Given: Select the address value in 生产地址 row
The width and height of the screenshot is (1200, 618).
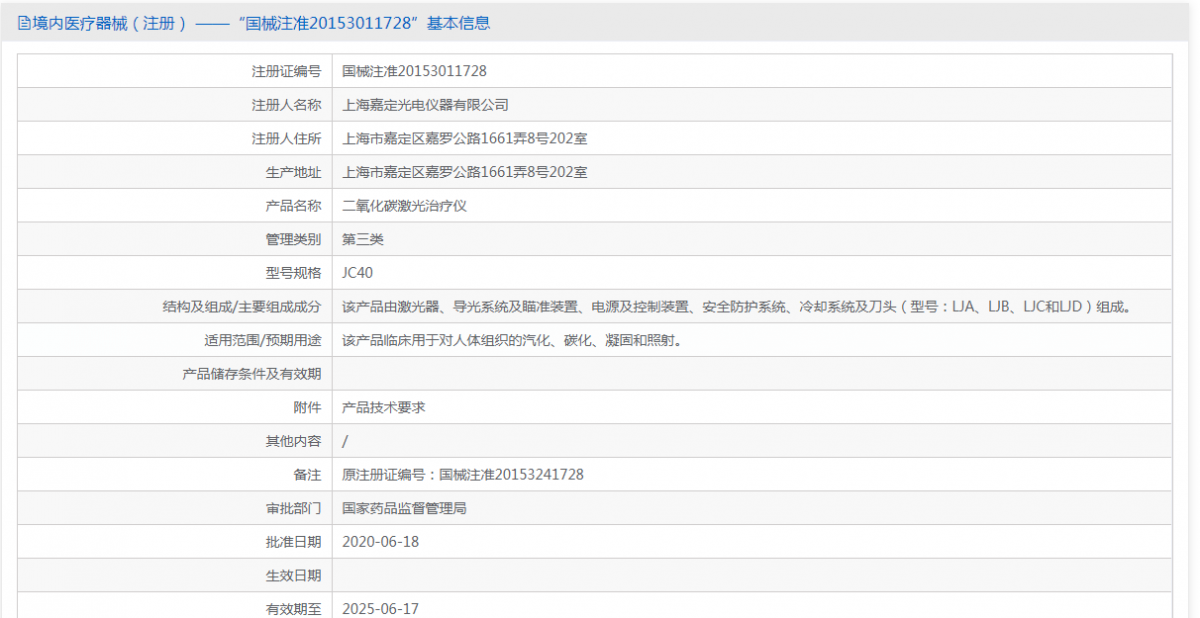Looking at the screenshot, I should (x=464, y=172).
